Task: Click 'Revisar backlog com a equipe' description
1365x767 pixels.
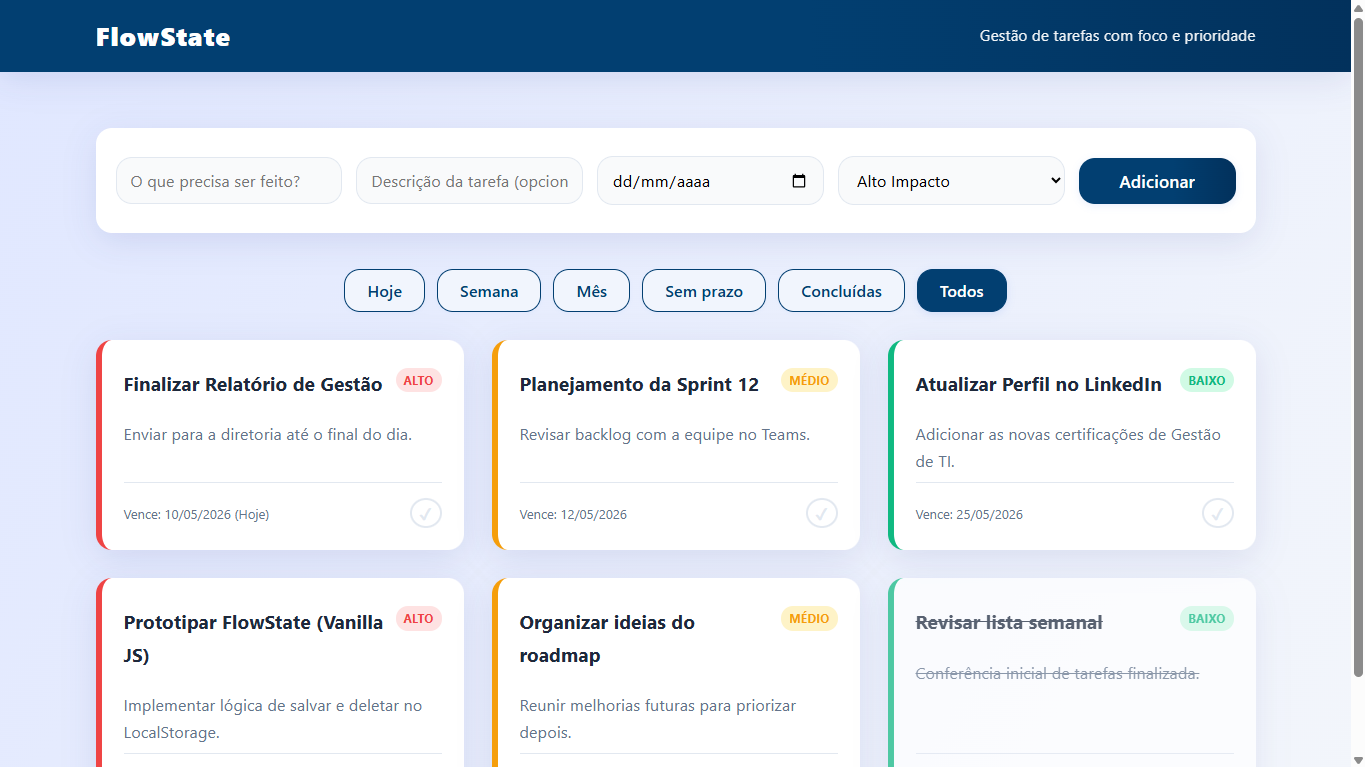Action: pos(665,434)
